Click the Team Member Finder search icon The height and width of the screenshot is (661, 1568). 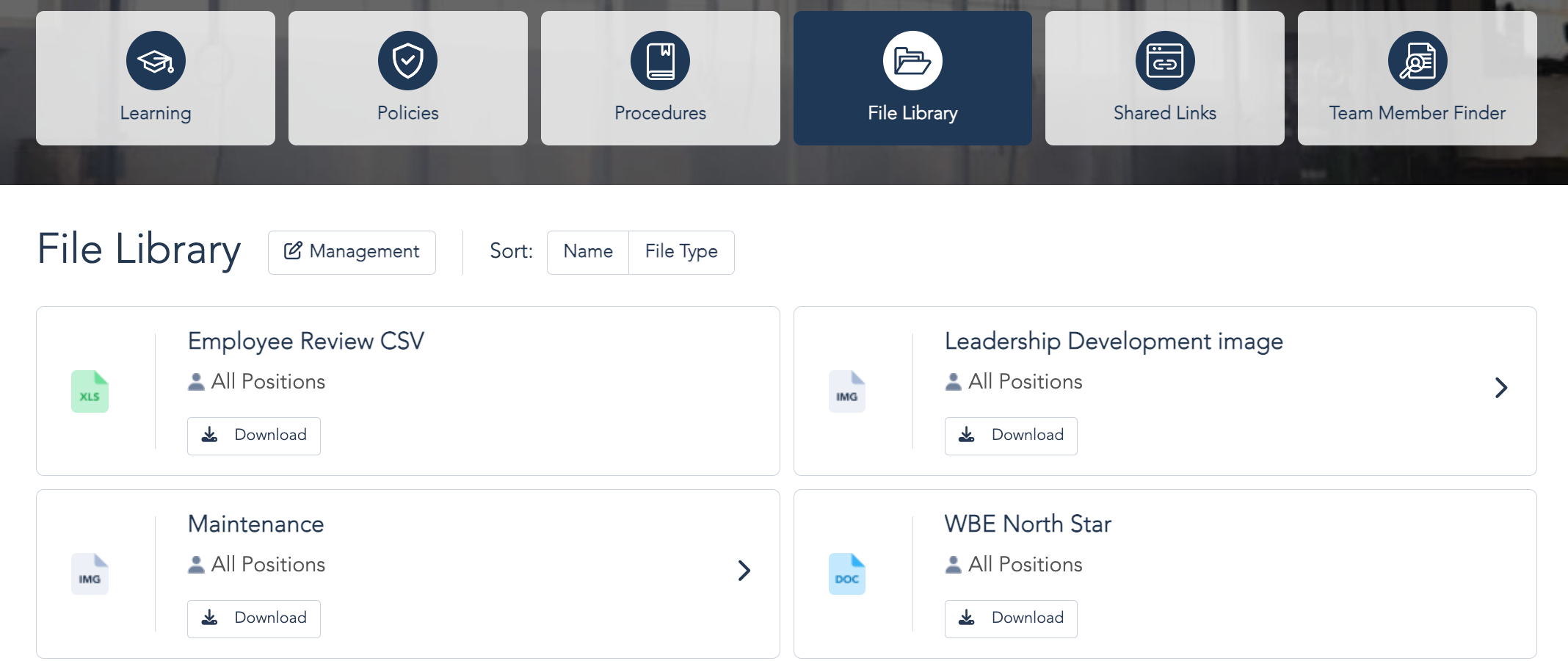coord(1418,60)
